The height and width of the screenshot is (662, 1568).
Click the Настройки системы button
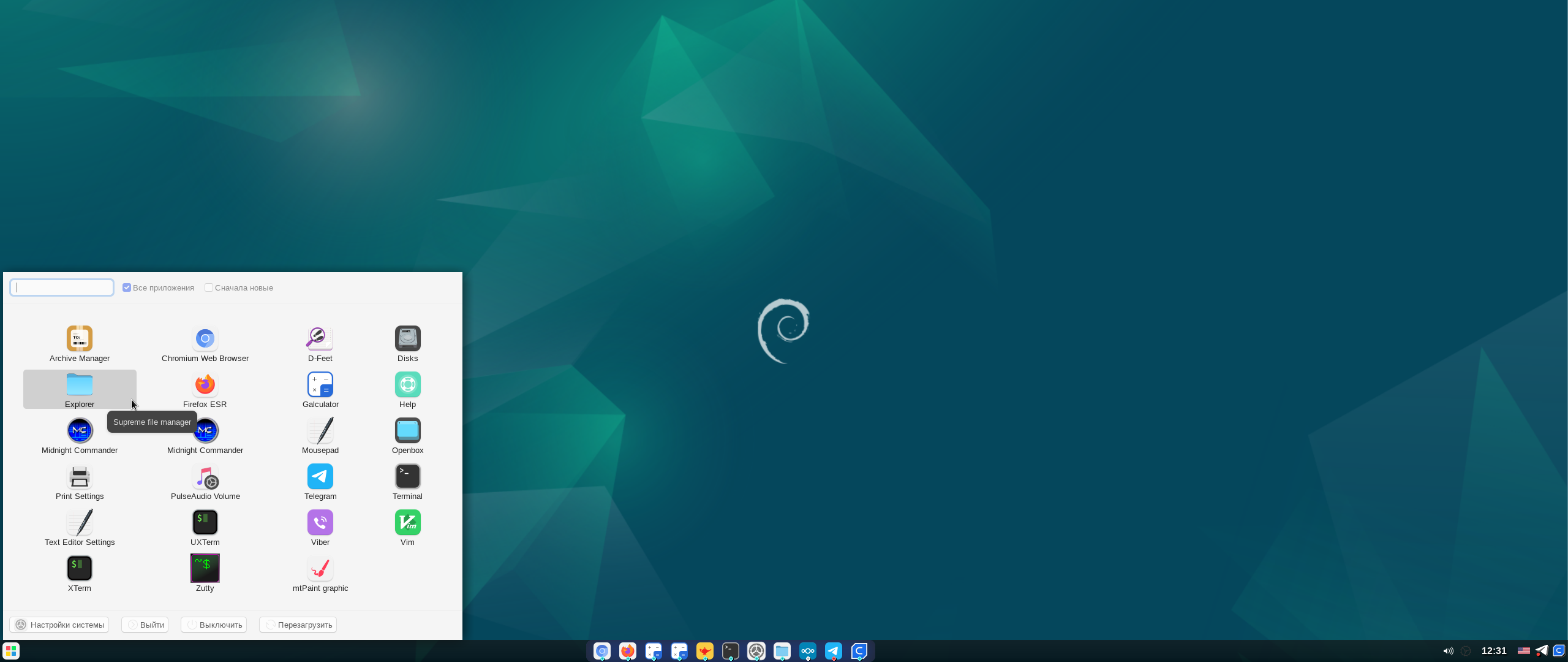tap(59, 625)
